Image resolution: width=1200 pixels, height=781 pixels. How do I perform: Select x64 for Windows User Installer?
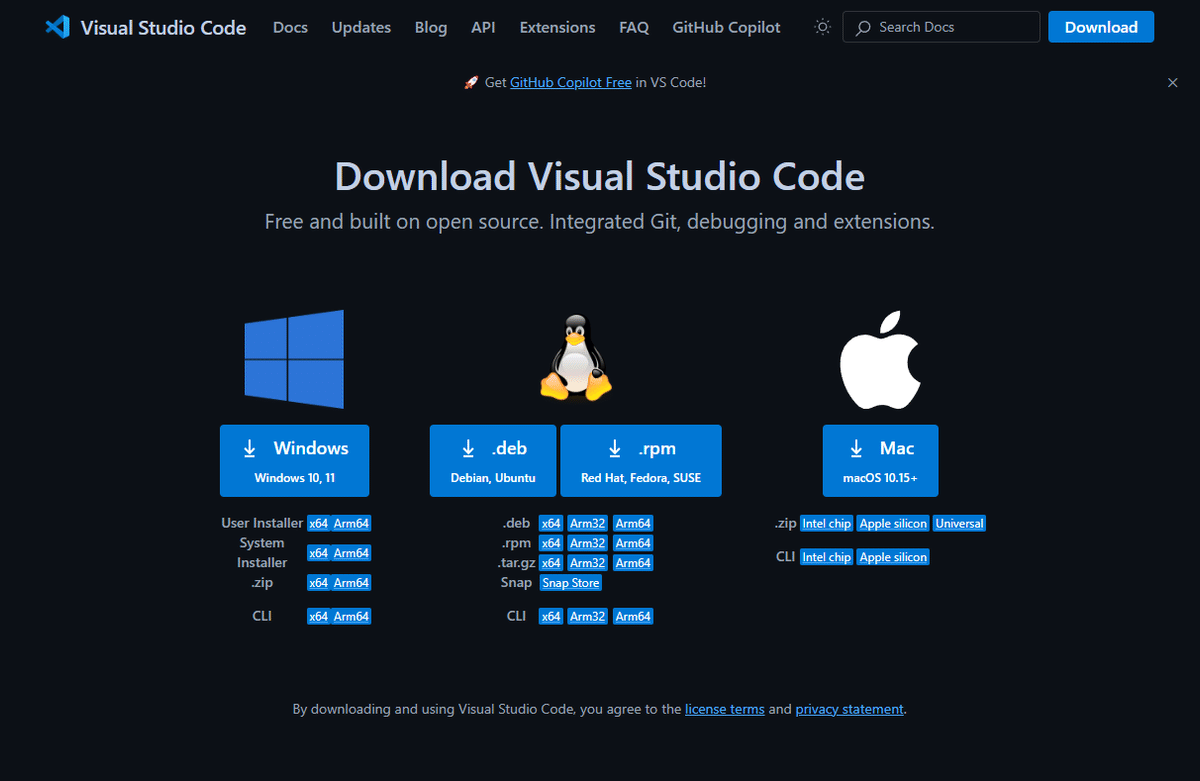(318, 523)
